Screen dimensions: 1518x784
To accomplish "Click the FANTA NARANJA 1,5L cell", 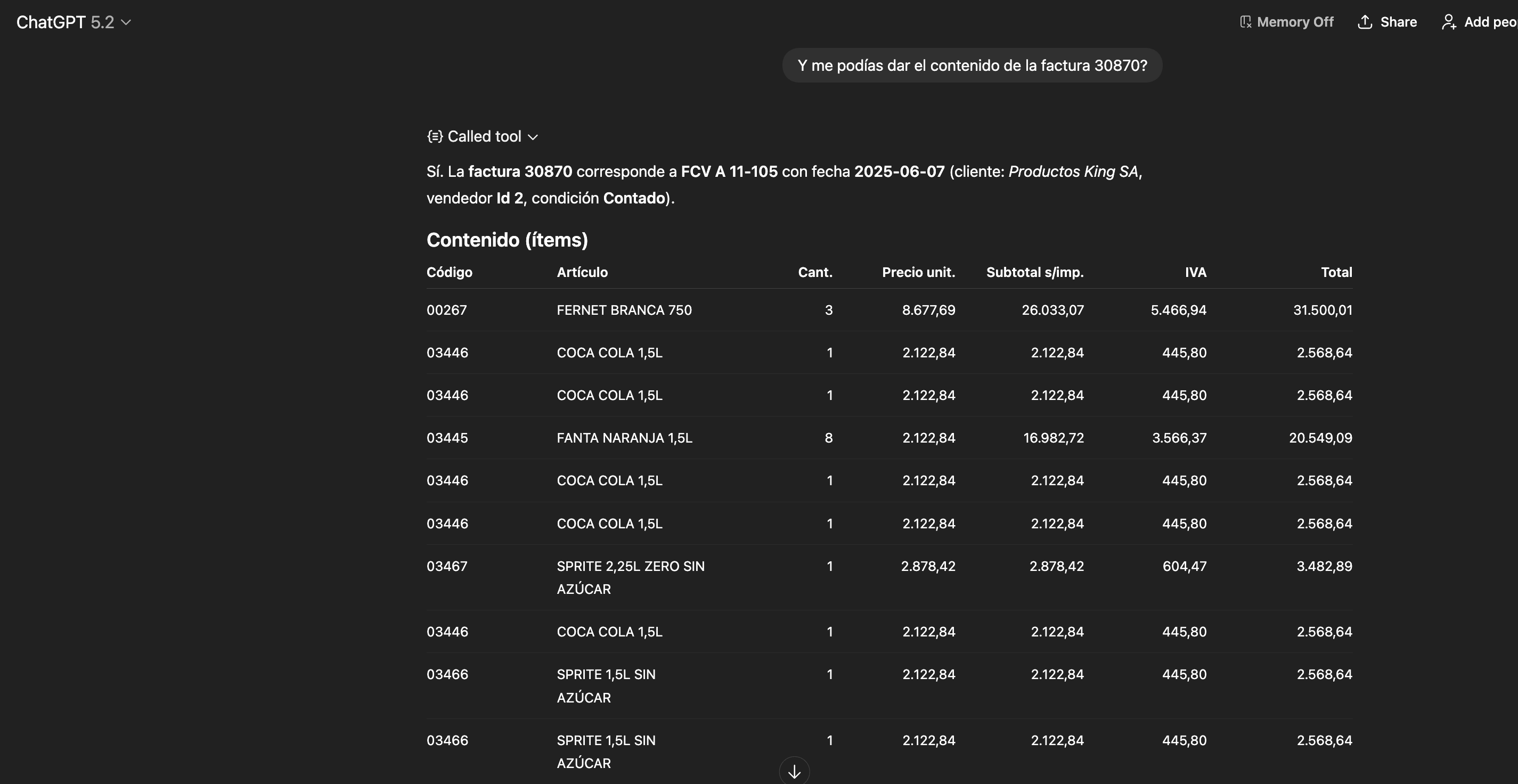I will 624,438.
